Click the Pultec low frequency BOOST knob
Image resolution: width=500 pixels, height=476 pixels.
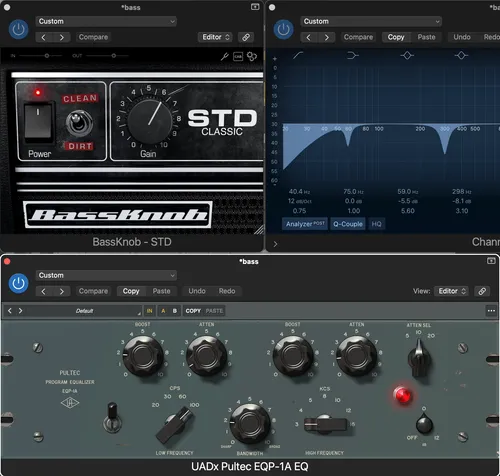pos(143,356)
